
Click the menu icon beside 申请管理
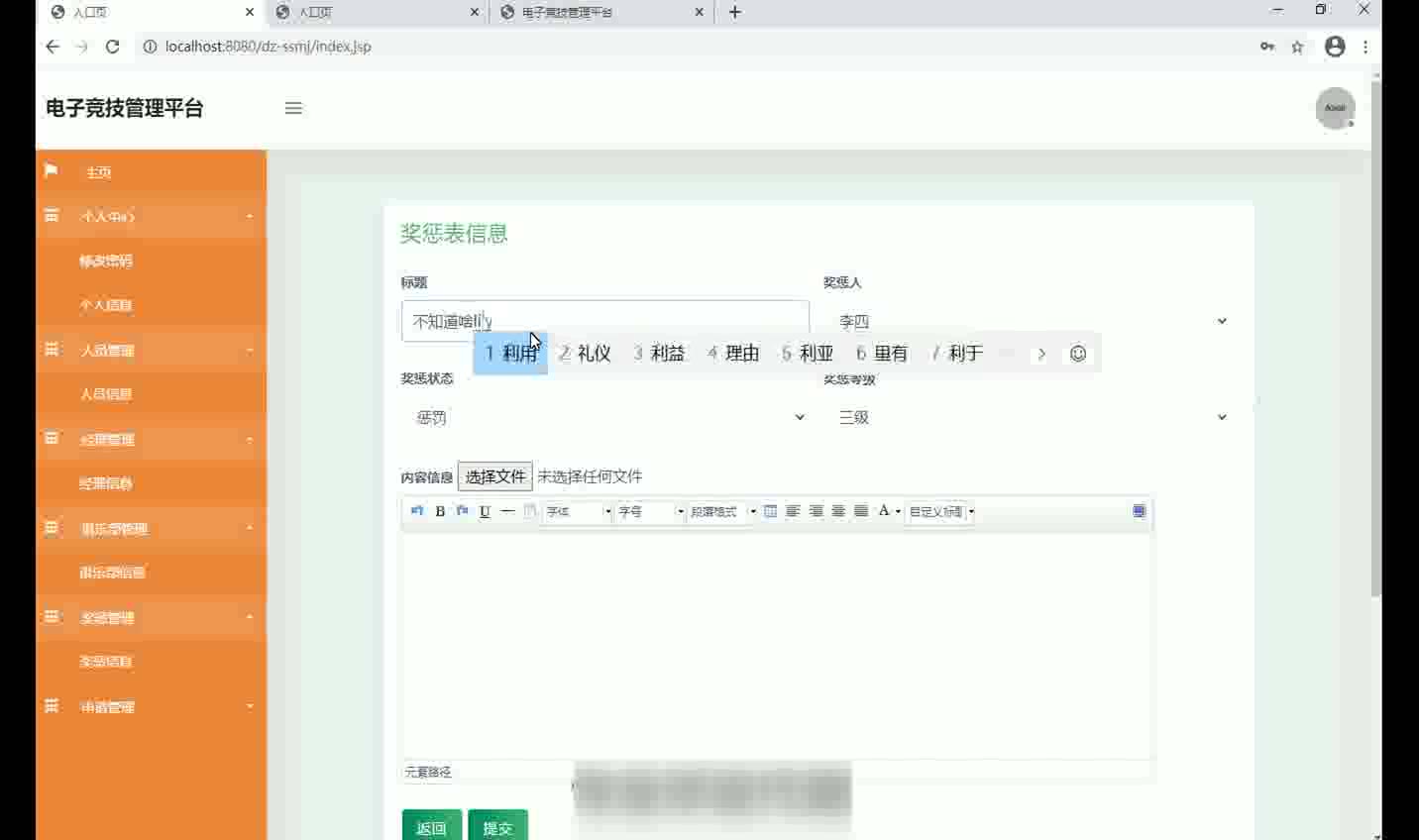coord(52,705)
